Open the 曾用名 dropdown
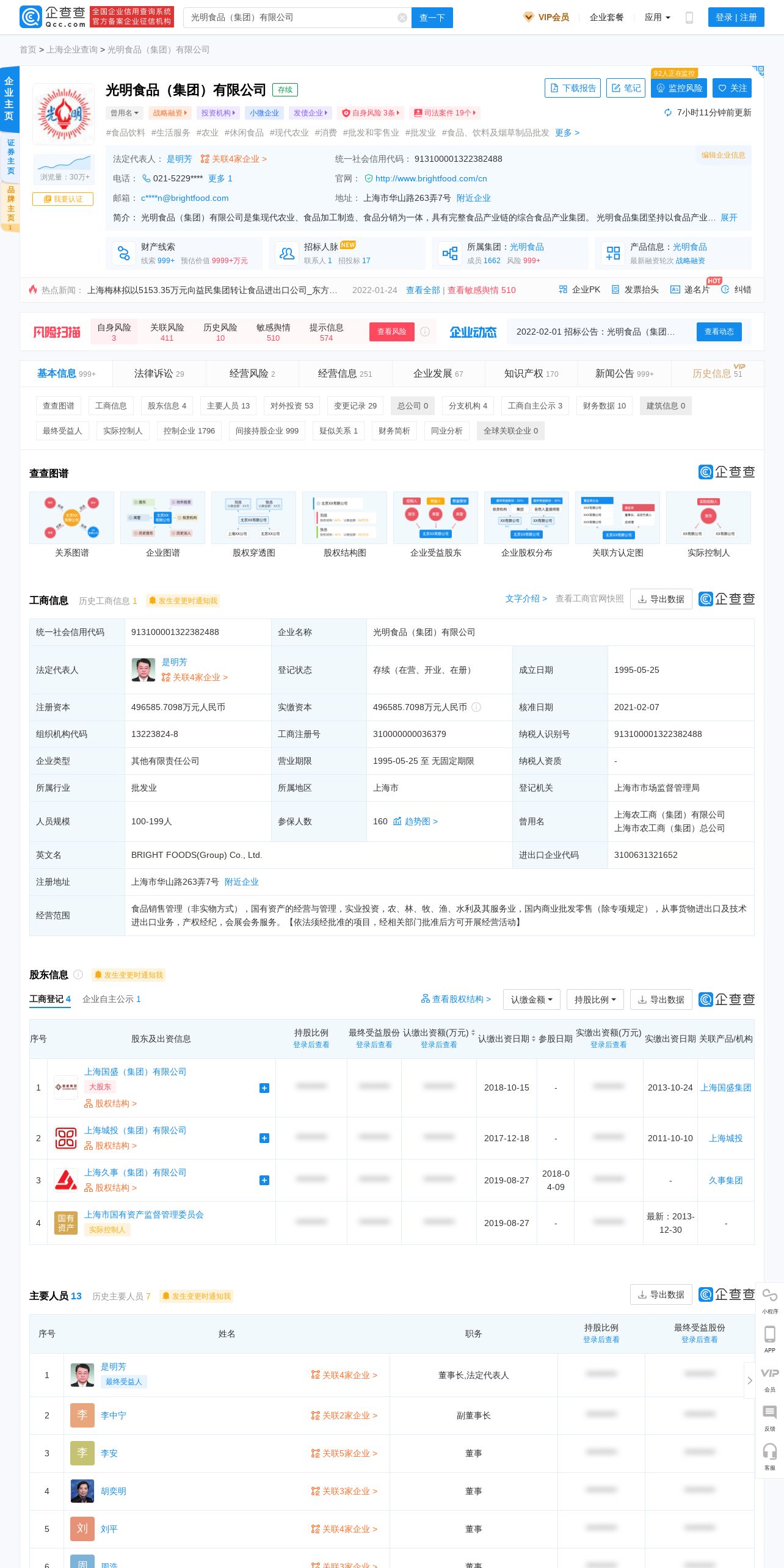784x1568 pixels. coord(125,113)
